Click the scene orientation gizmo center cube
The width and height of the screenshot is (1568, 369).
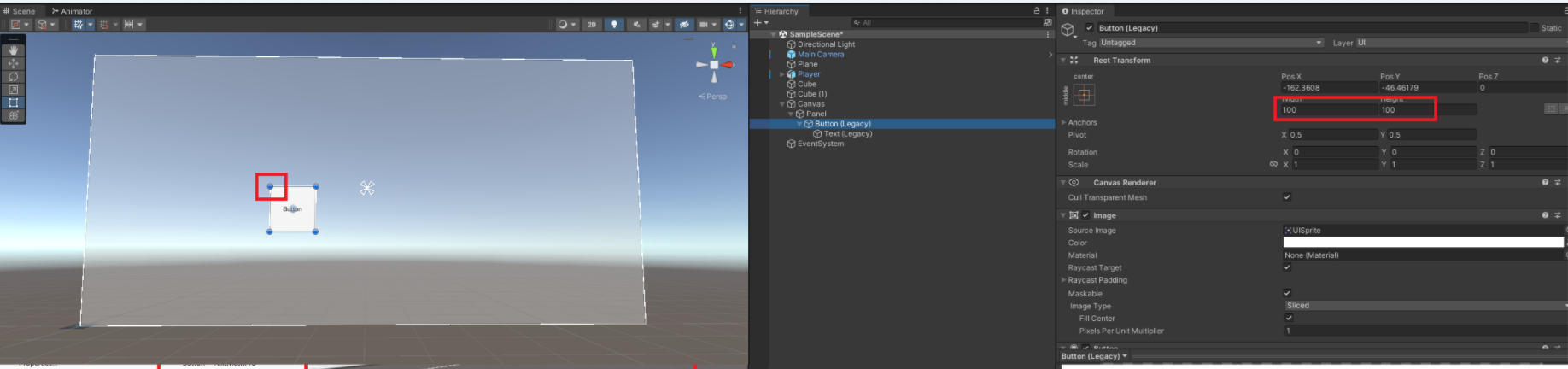click(x=714, y=65)
